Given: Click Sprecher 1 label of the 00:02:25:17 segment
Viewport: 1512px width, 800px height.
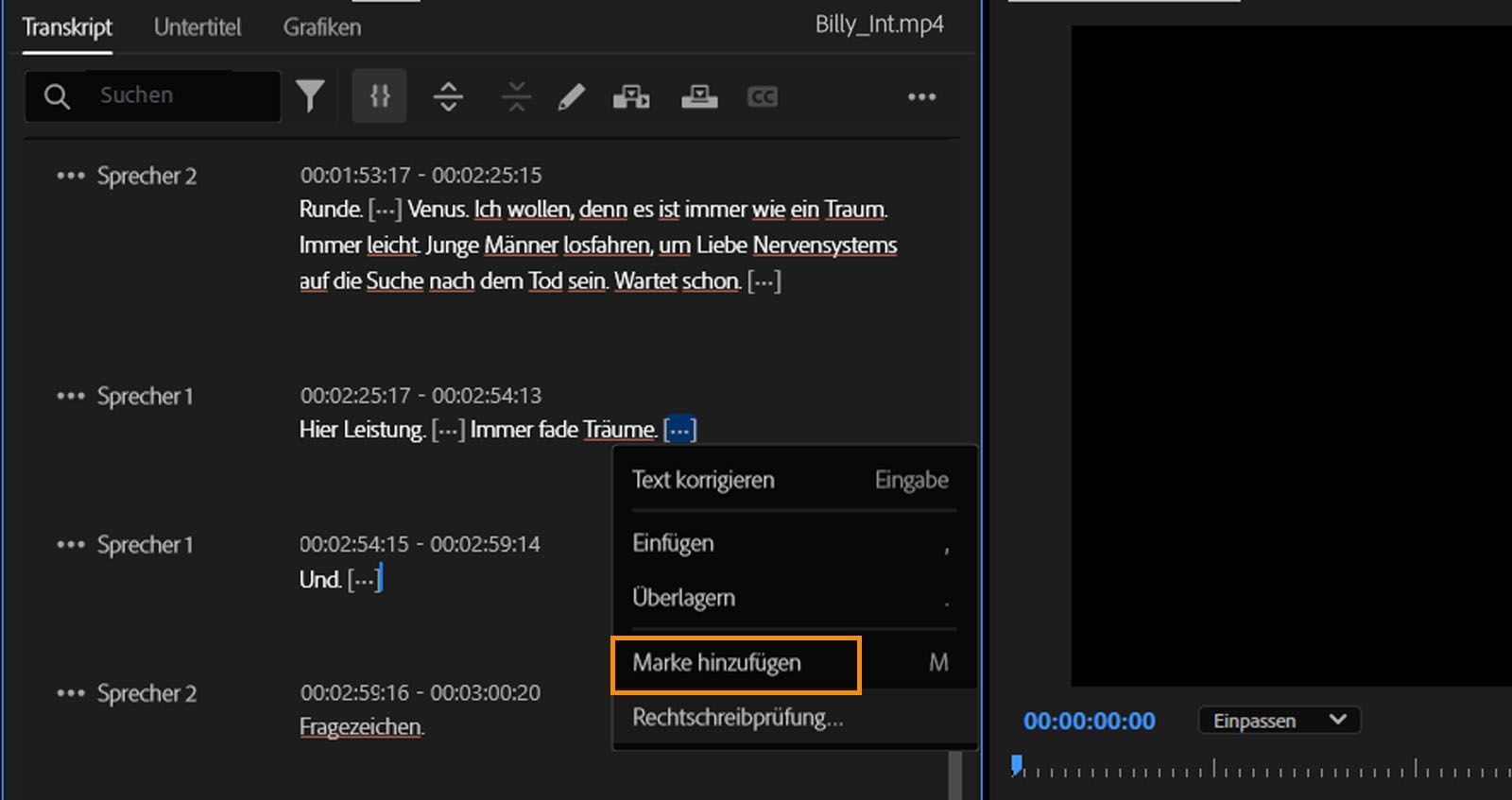Looking at the screenshot, I should pos(145,396).
